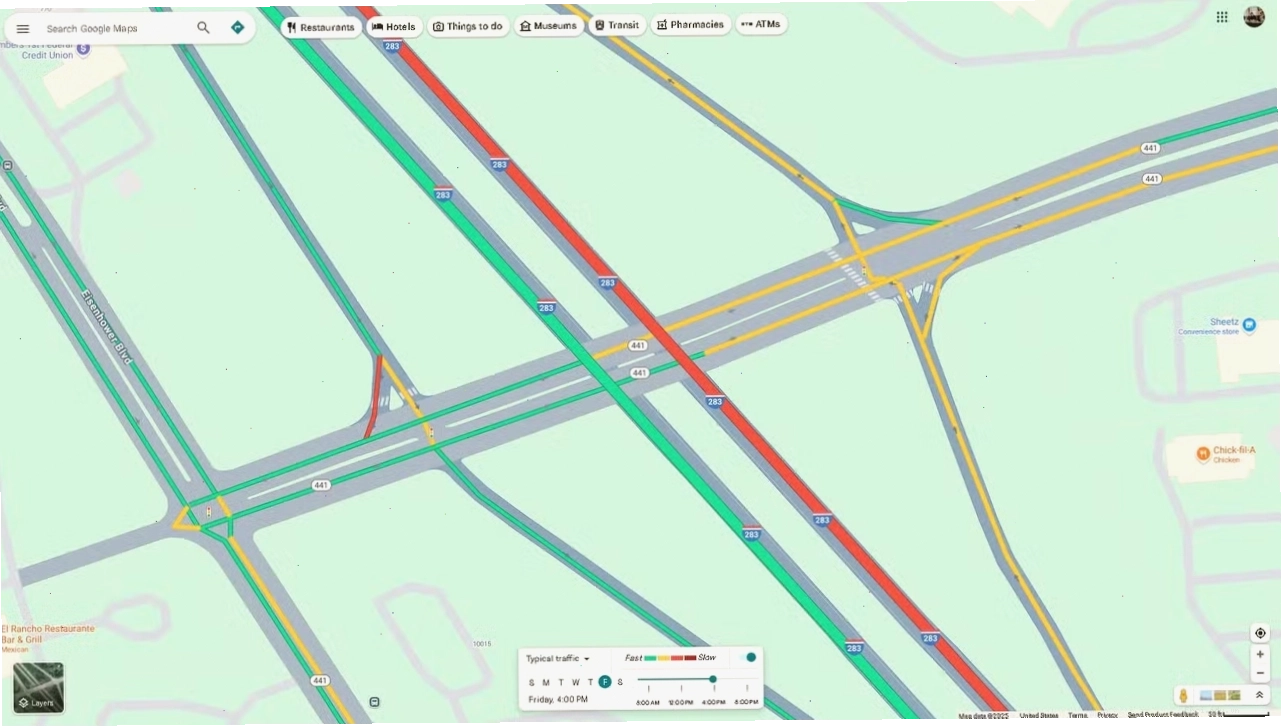Select the Street View pegman icon
Screen dimensions: 1281x727
(x=1184, y=695)
